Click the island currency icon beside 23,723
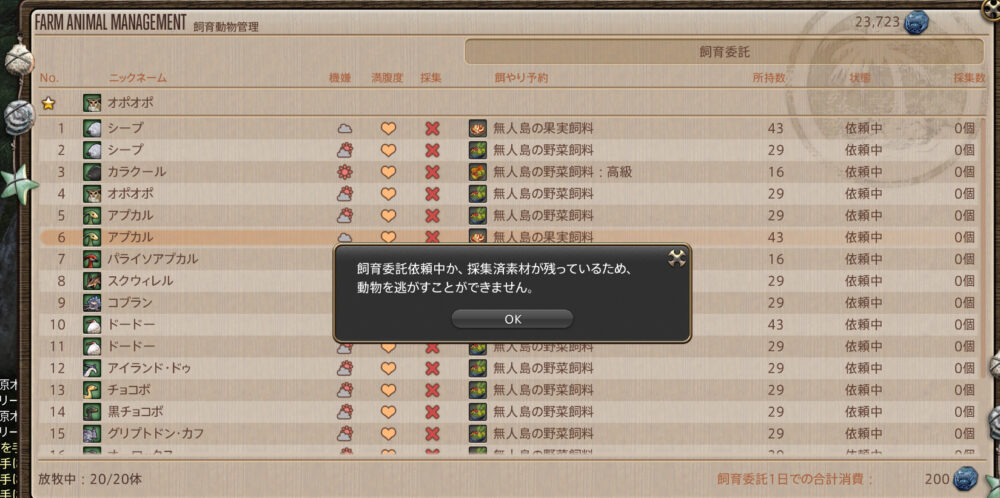The height and width of the screenshot is (498, 1000). point(916,22)
